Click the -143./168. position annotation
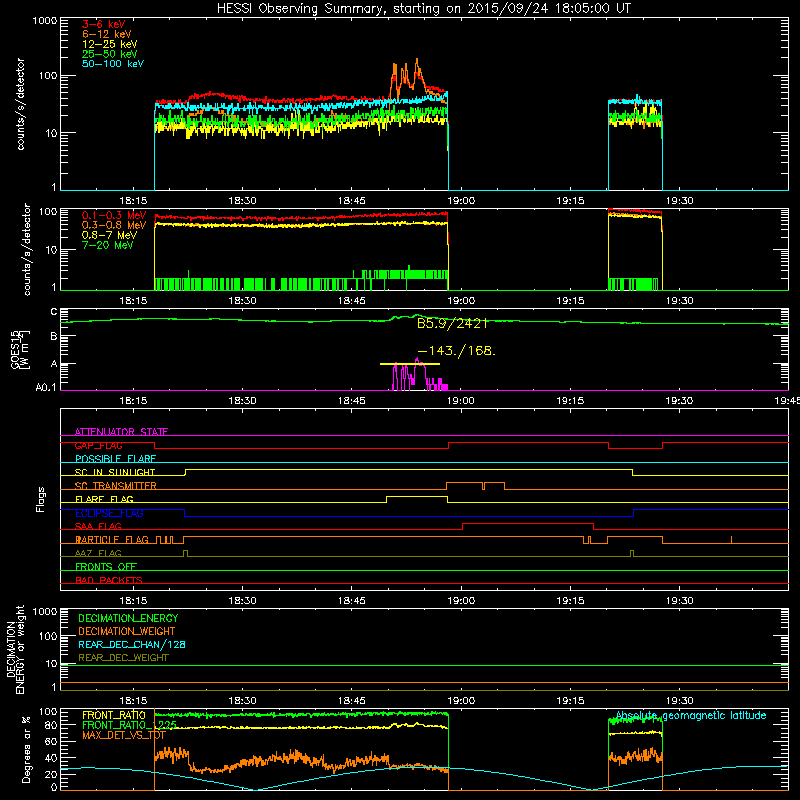800x800 pixels. [456, 351]
